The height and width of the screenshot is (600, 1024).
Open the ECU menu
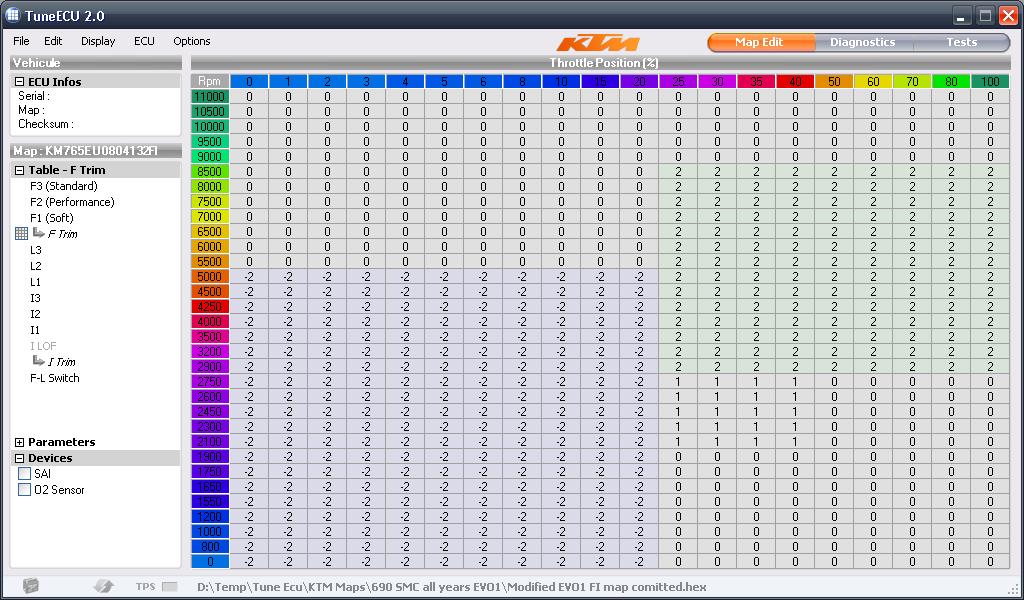pos(144,41)
